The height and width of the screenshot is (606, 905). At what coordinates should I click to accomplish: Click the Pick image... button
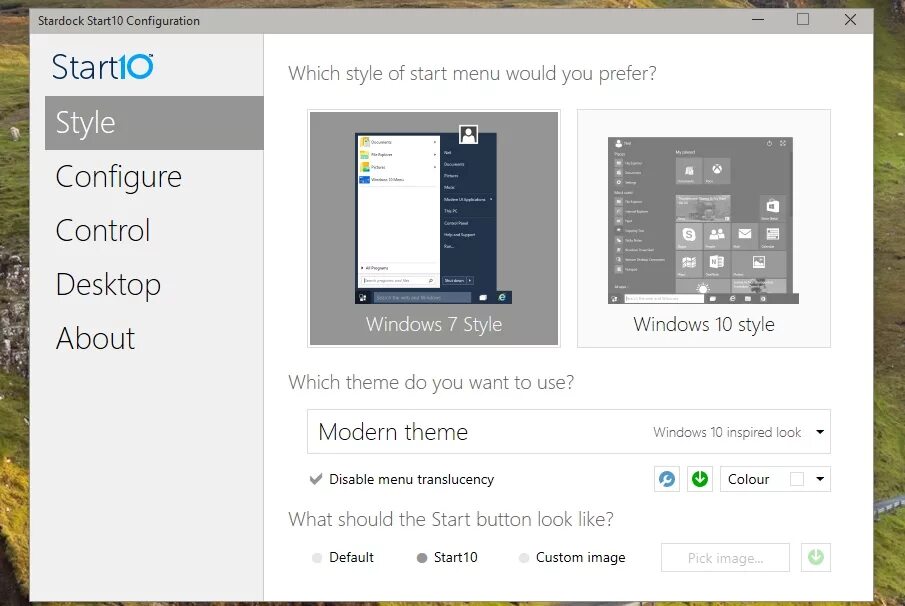coord(725,558)
